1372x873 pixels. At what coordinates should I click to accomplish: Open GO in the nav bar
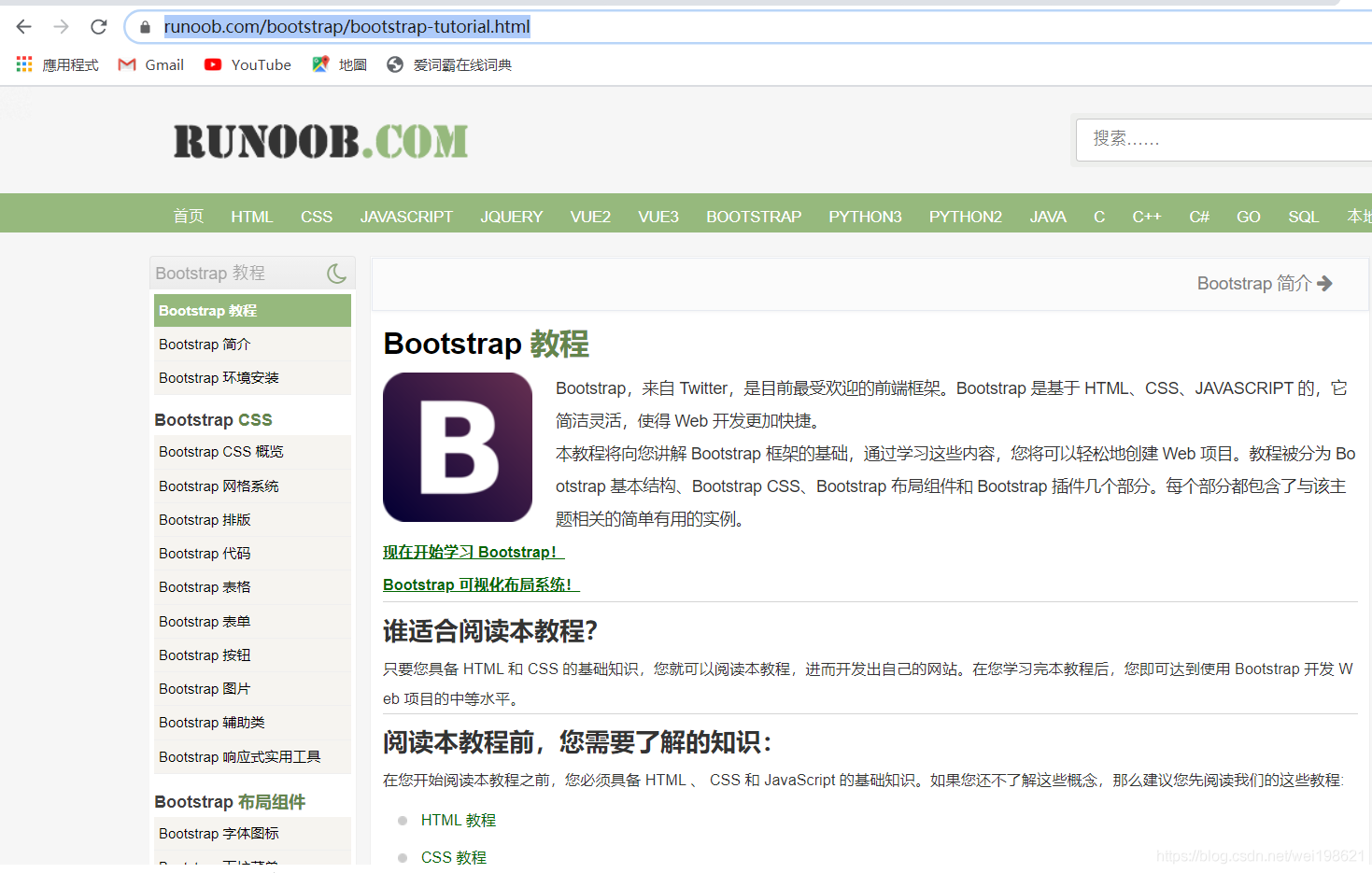[x=1249, y=217]
